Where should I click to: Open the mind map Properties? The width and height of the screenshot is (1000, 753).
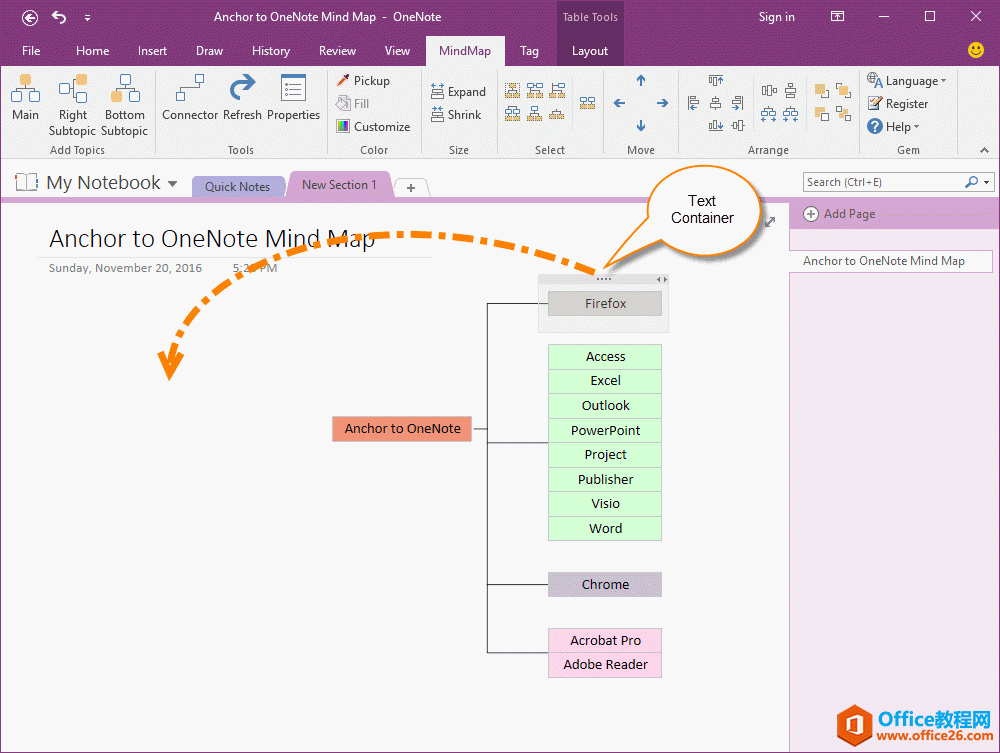pos(293,100)
